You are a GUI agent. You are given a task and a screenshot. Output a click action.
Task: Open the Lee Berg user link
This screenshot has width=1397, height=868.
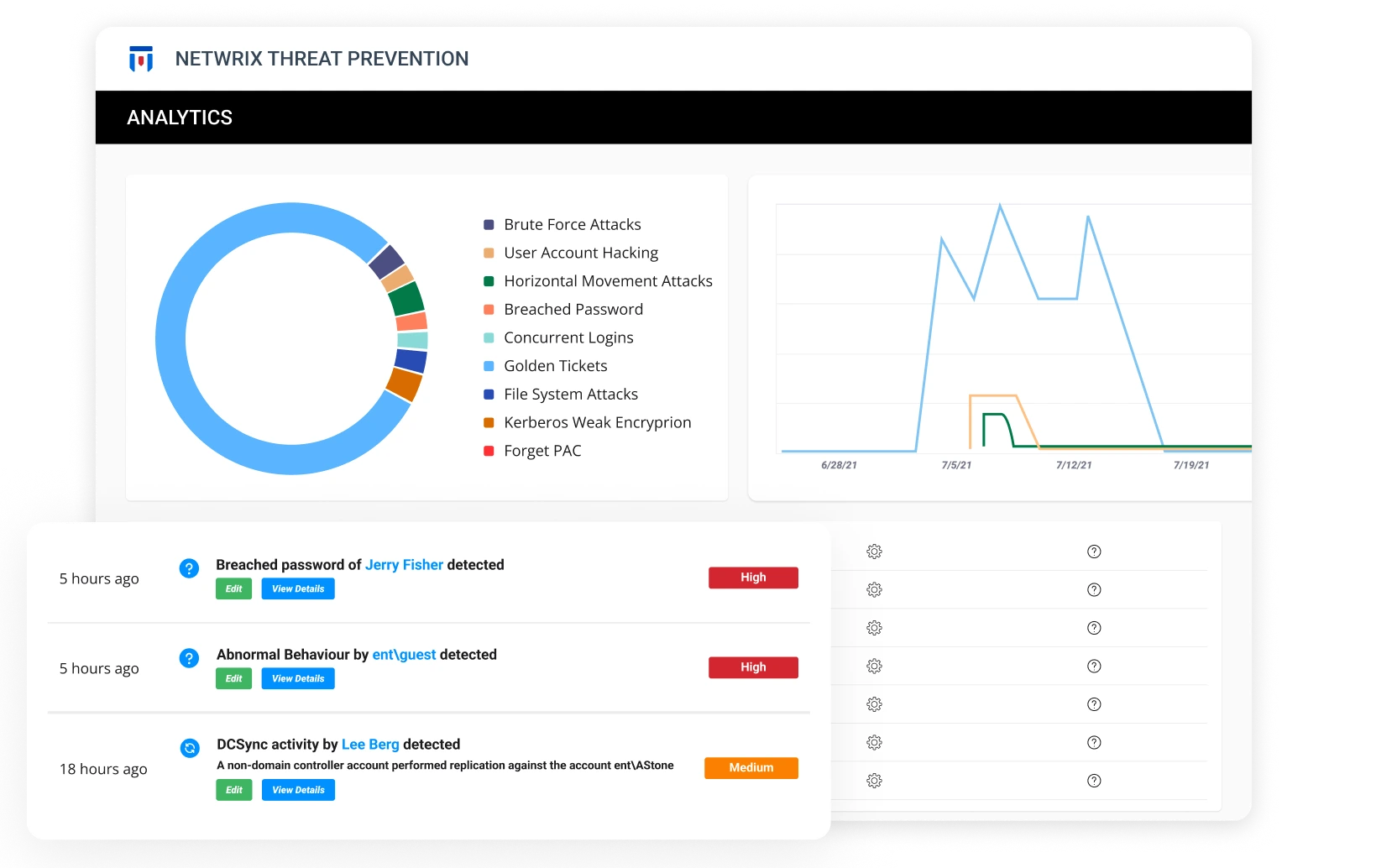[x=370, y=745]
